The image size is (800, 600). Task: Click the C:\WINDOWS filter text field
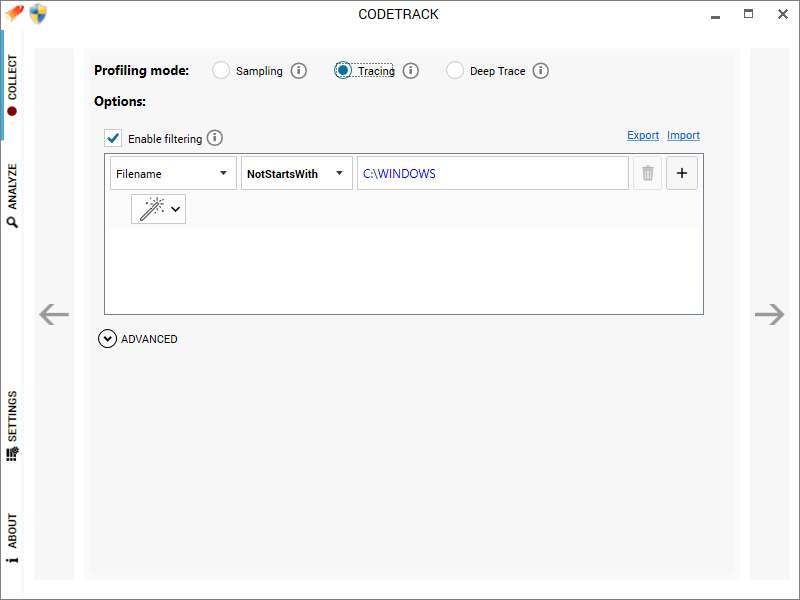(493, 173)
